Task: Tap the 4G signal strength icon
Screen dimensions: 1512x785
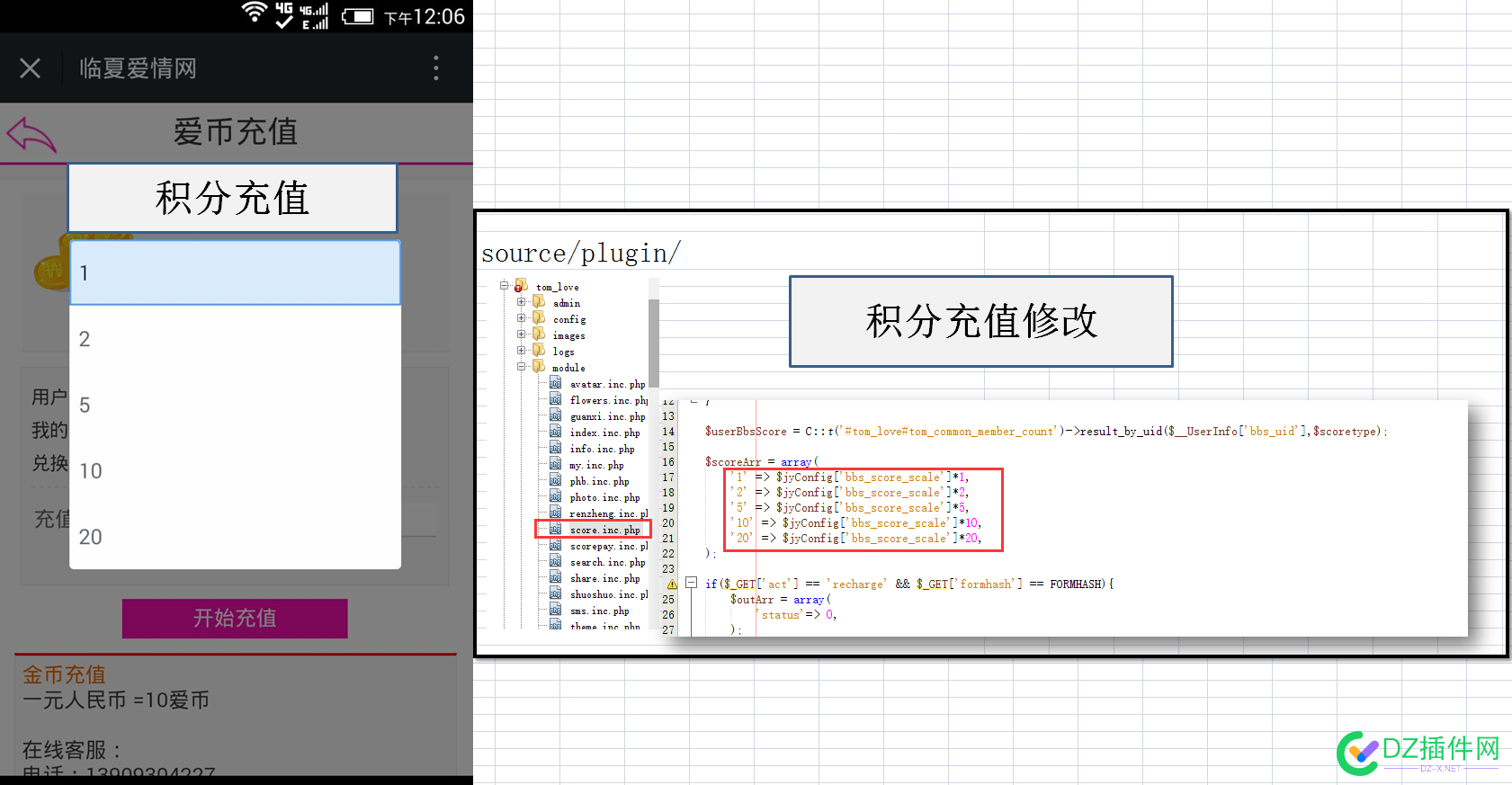Action: tap(314, 15)
